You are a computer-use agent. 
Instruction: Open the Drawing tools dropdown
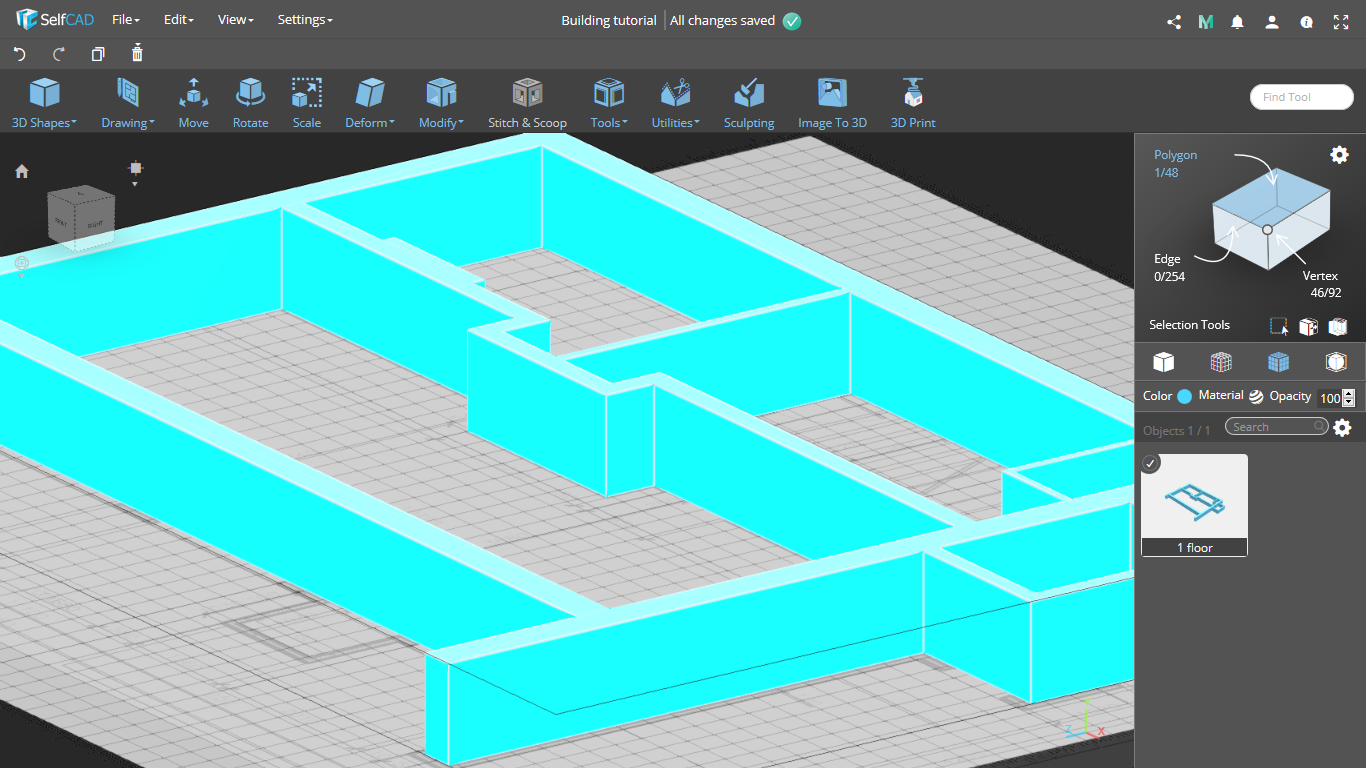click(x=128, y=104)
